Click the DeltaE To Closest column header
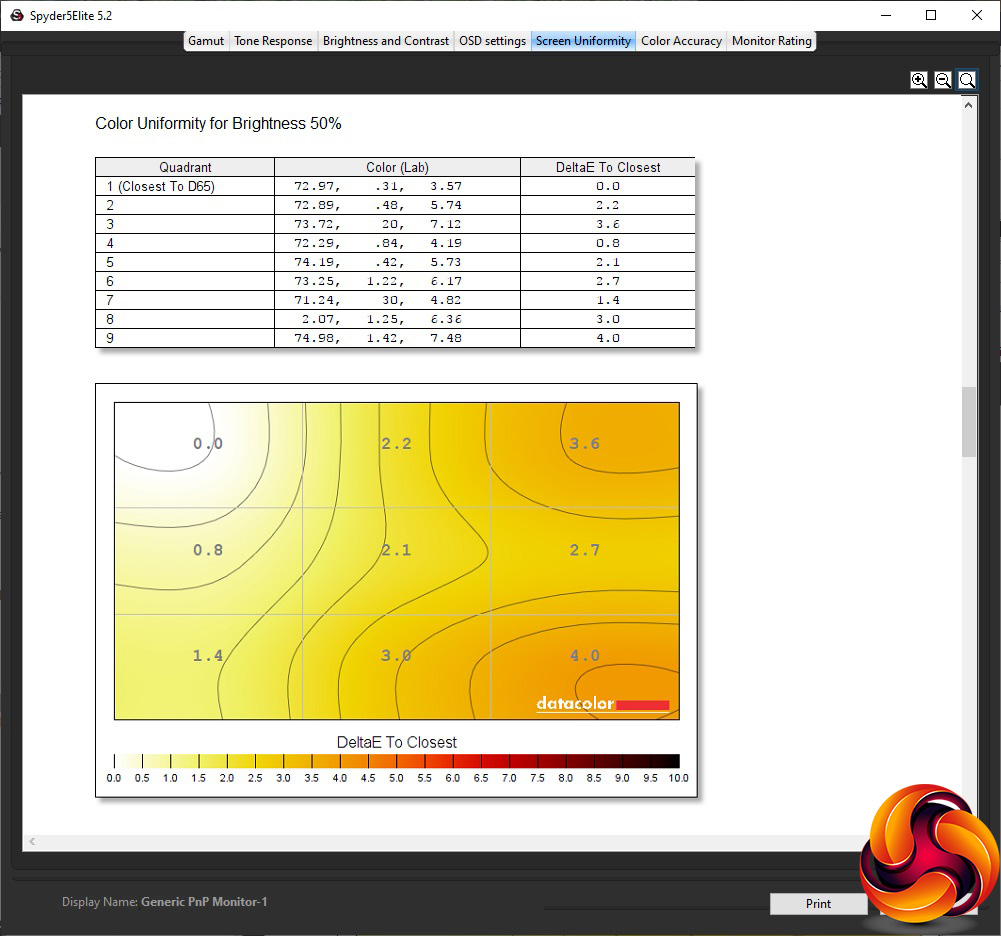 click(608, 167)
